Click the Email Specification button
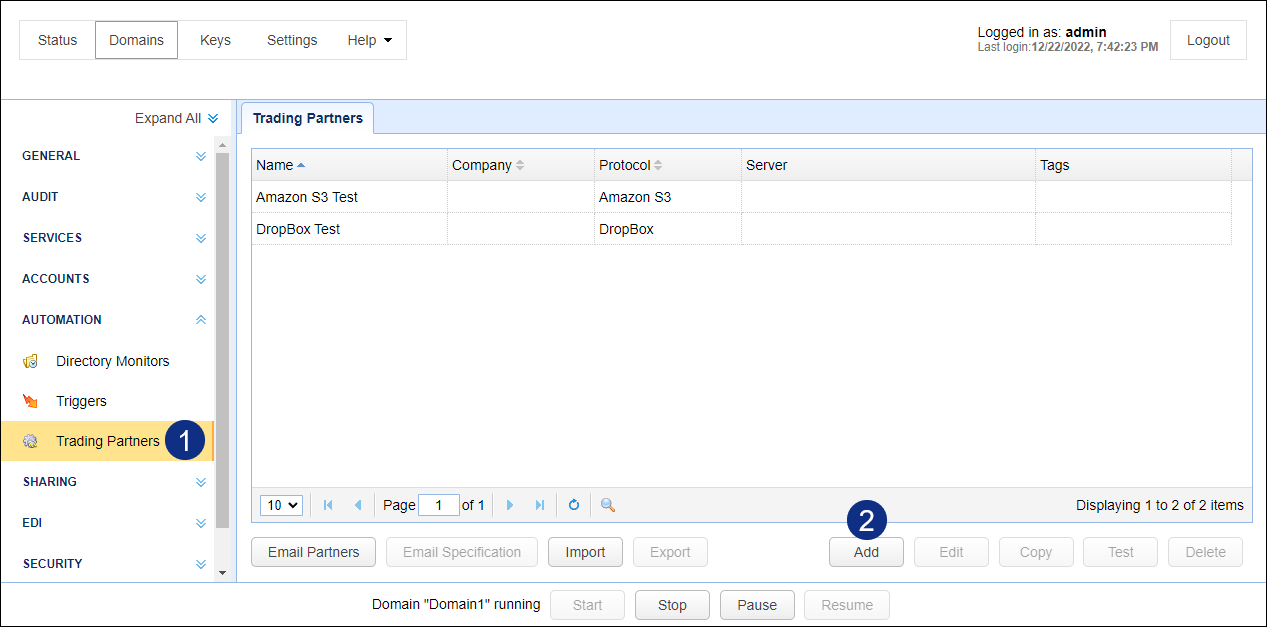The image size is (1267, 627). pos(462,552)
